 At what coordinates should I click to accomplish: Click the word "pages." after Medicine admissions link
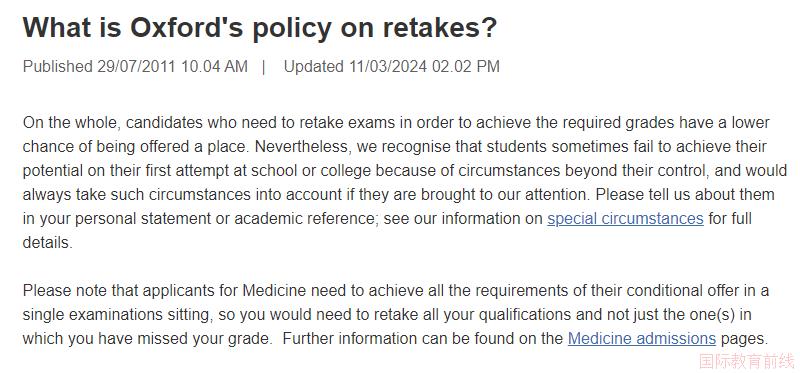(x=743, y=339)
